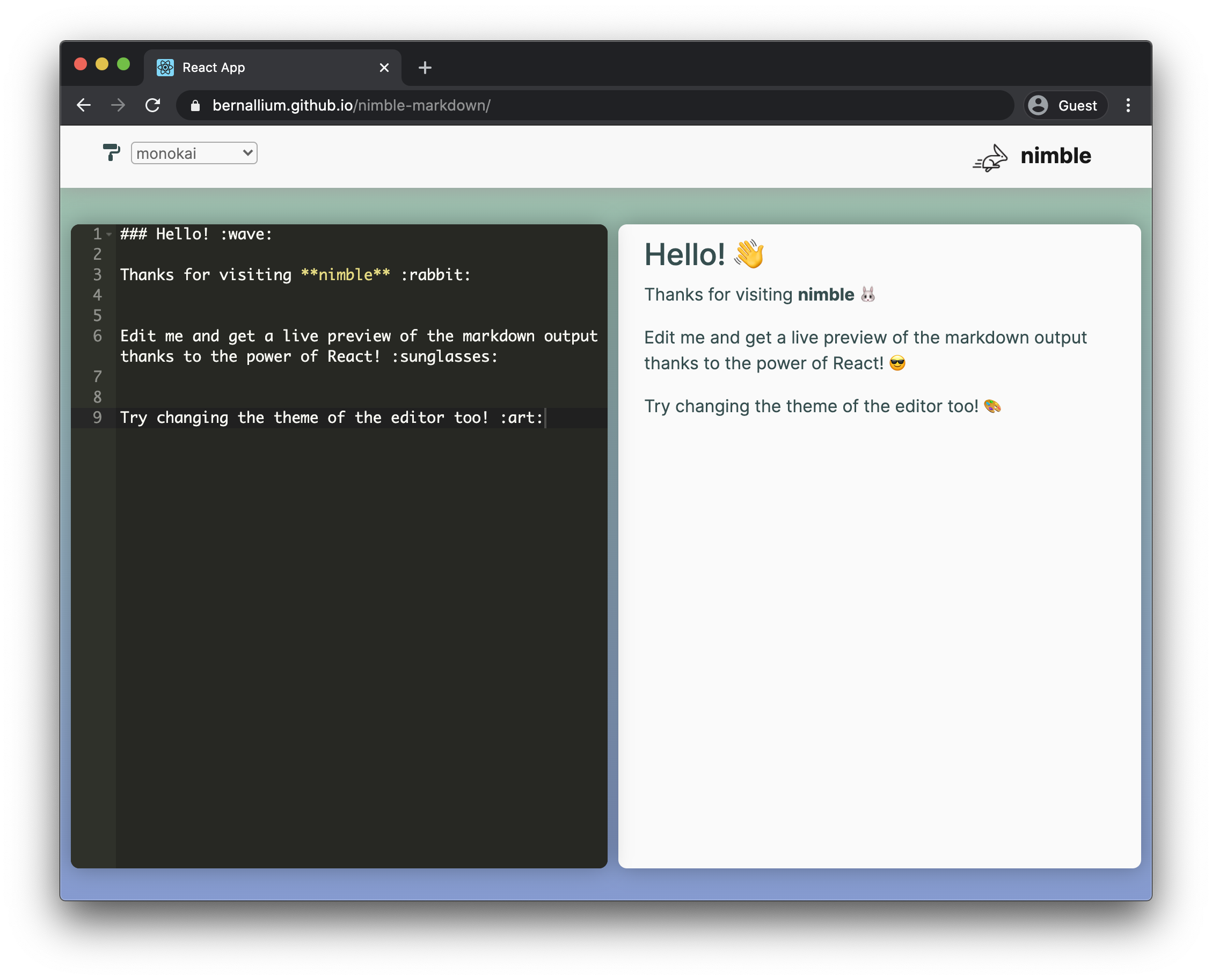The width and height of the screenshot is (1212, 980).
Task: Click the **nimble** bold text in editor
Action: pyautogui.click(x=346, y=275)
